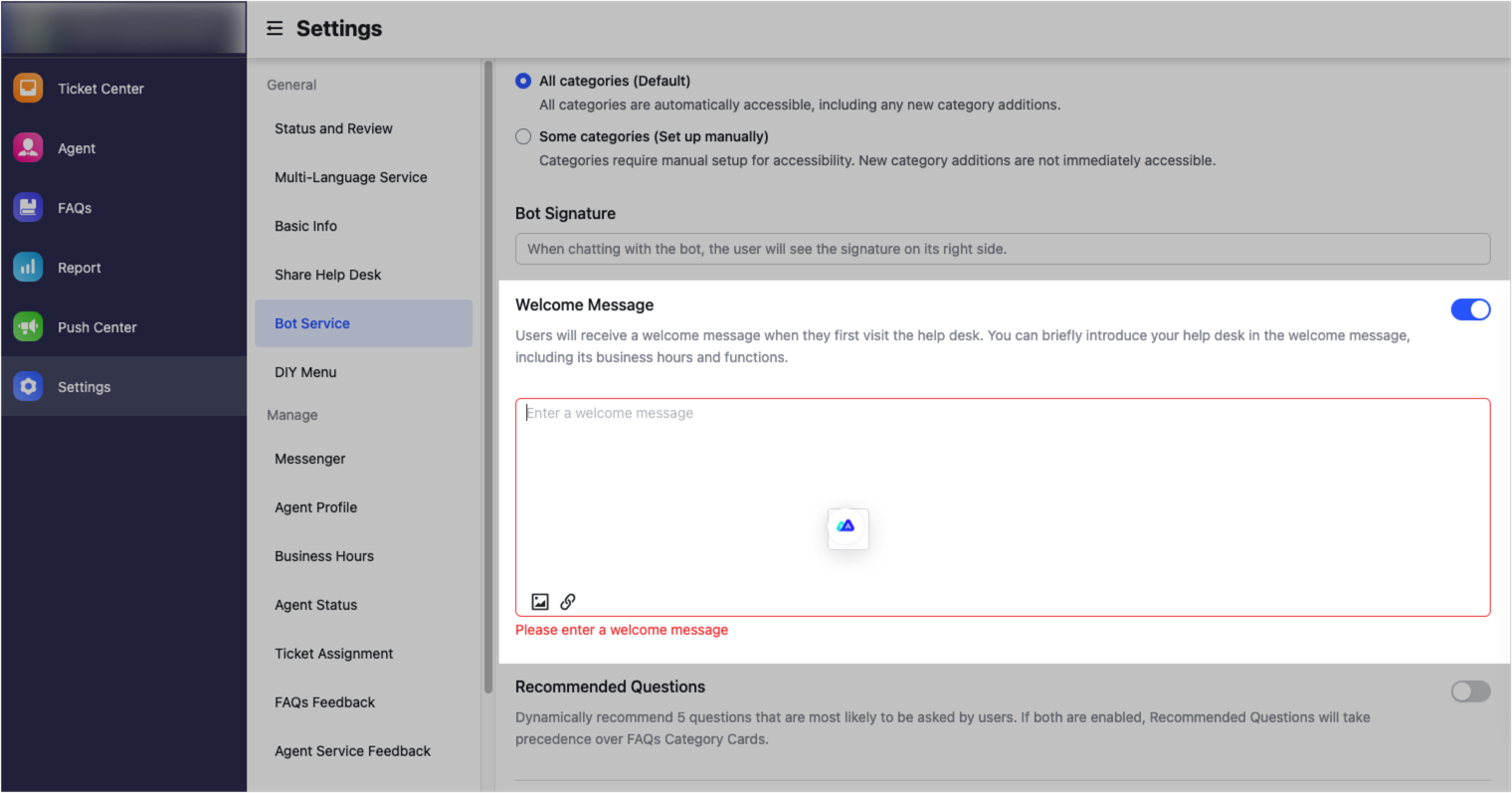Click the Bot Signature heading
This screenshot has height=793, width=1512.
tap(565, 213)
